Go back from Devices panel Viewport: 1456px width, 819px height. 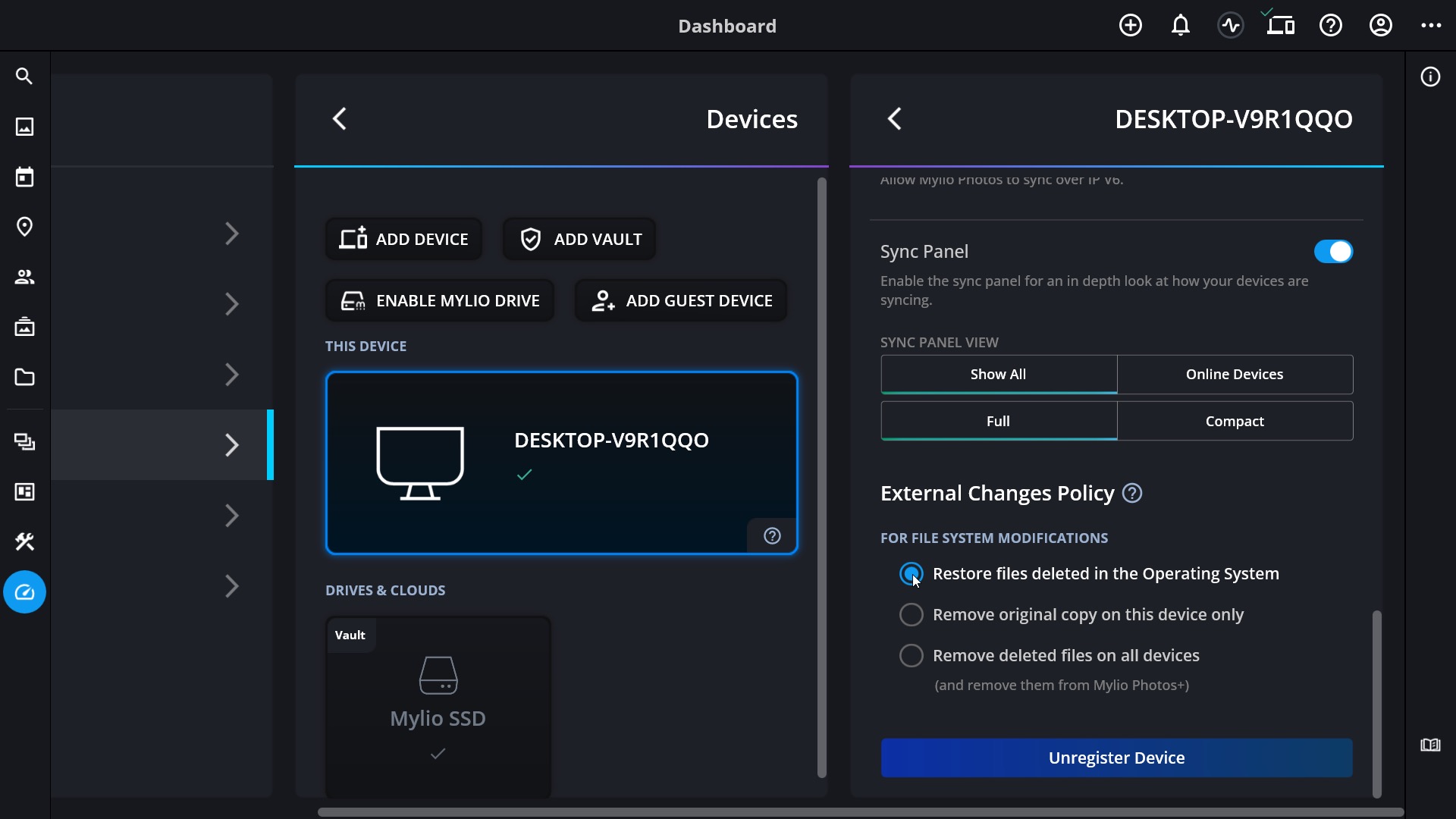pos(340,119)
